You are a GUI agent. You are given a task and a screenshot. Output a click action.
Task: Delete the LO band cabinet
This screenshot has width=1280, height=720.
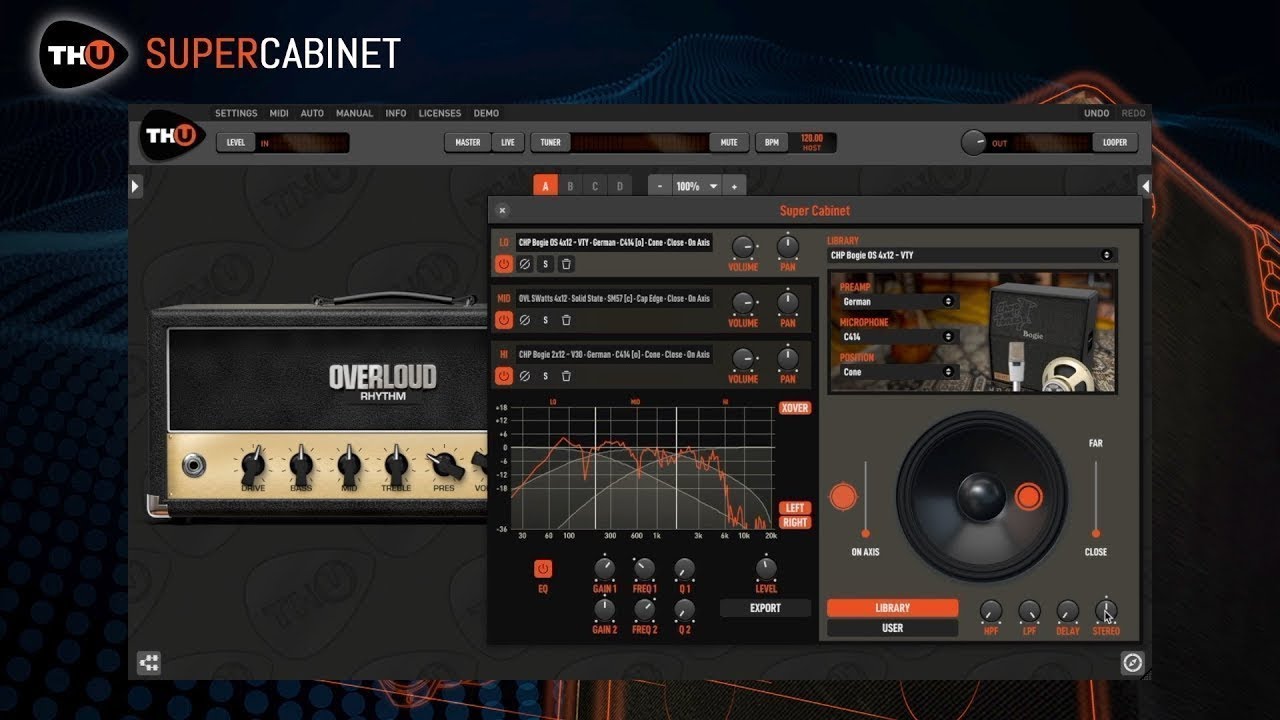566,264
